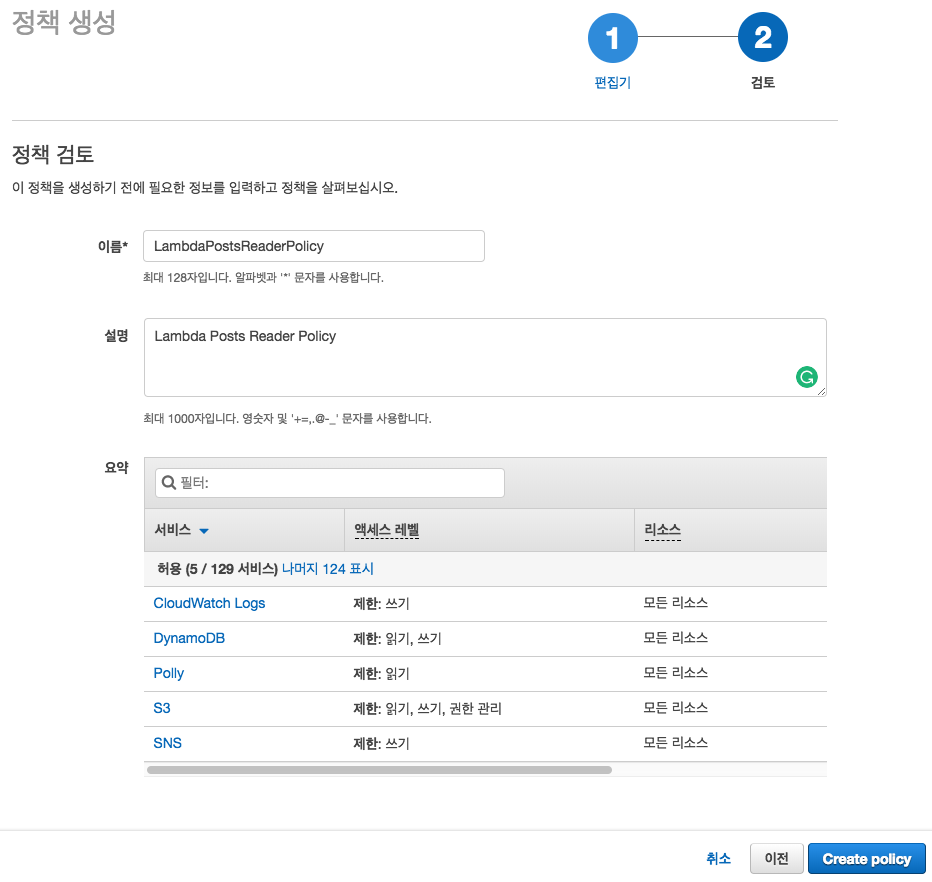The width and height of the screenshot is (932, 882).
Task: Click the 허용 (5 / 129 서비스) text
Action: coord(218,569)
